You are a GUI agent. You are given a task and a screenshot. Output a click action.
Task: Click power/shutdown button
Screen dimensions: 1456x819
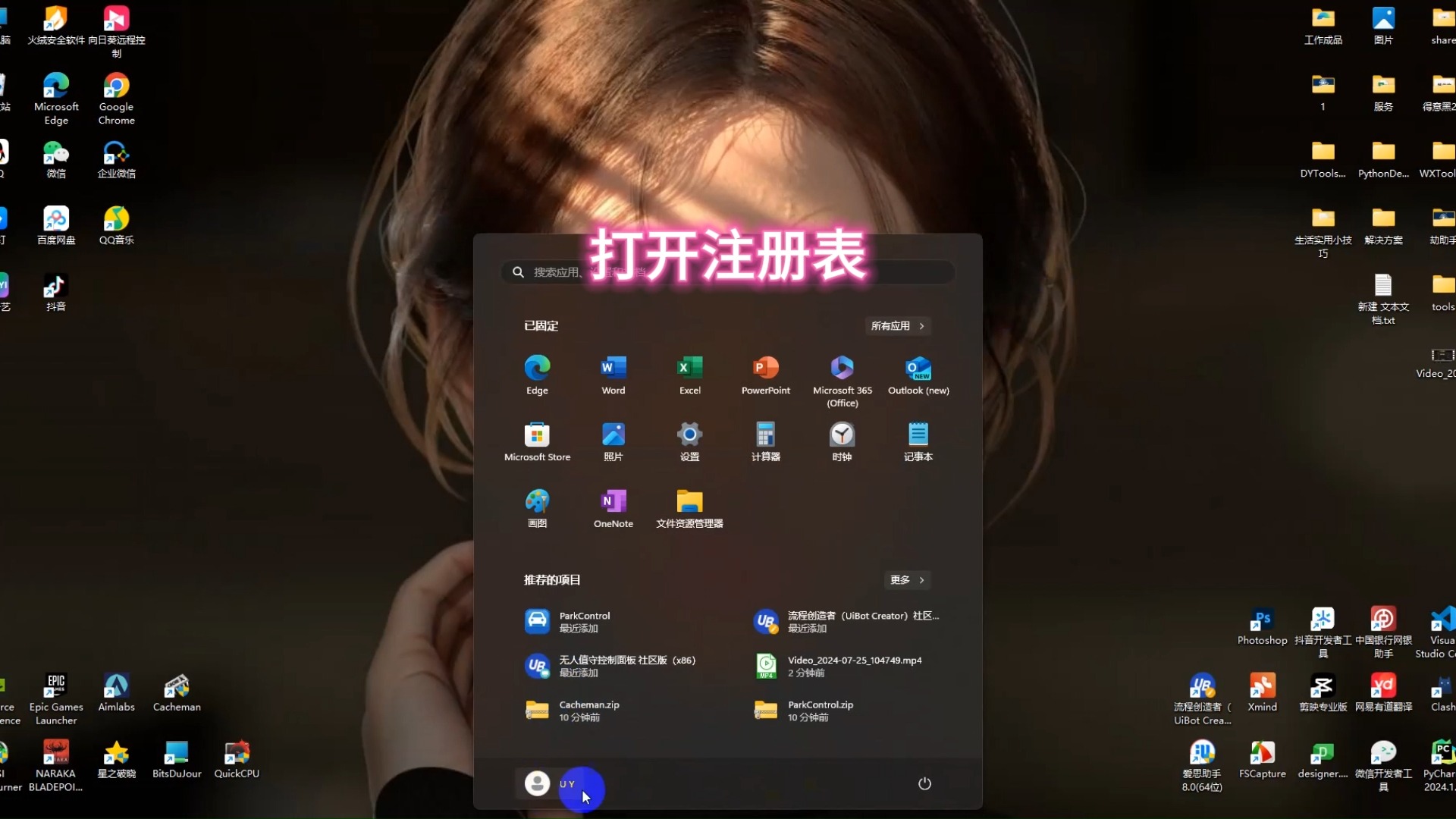pos(924,783)
